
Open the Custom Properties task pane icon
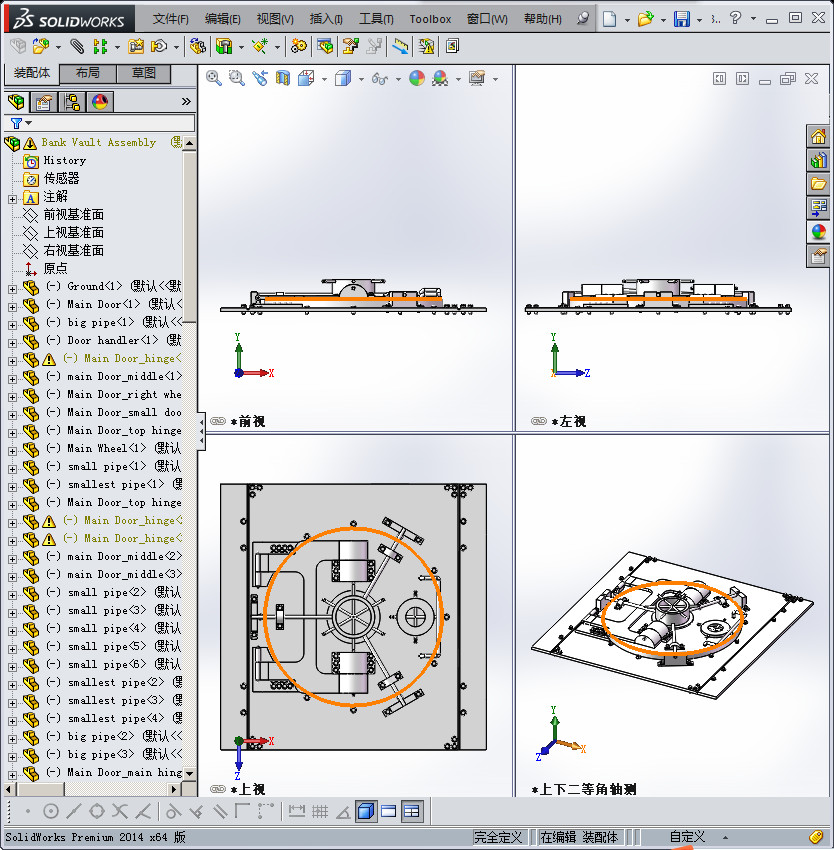(x=818, y=255)
